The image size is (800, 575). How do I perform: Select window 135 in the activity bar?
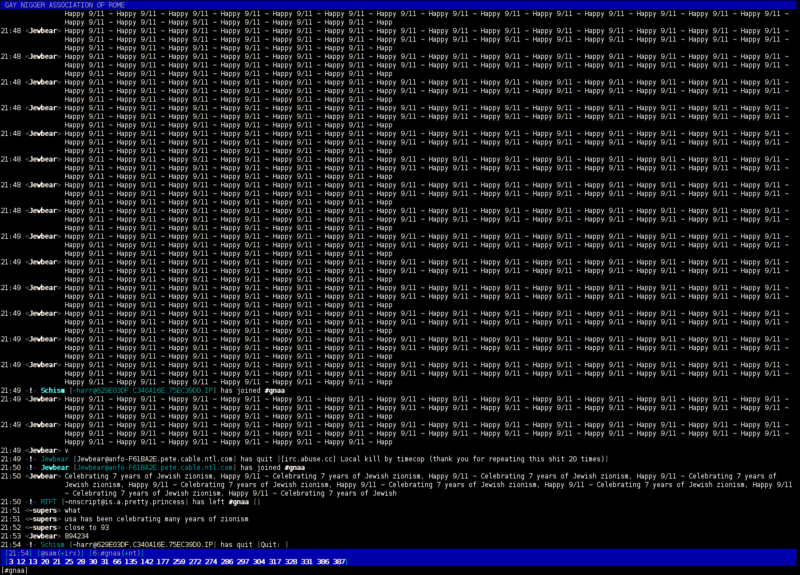pos(130,561)
